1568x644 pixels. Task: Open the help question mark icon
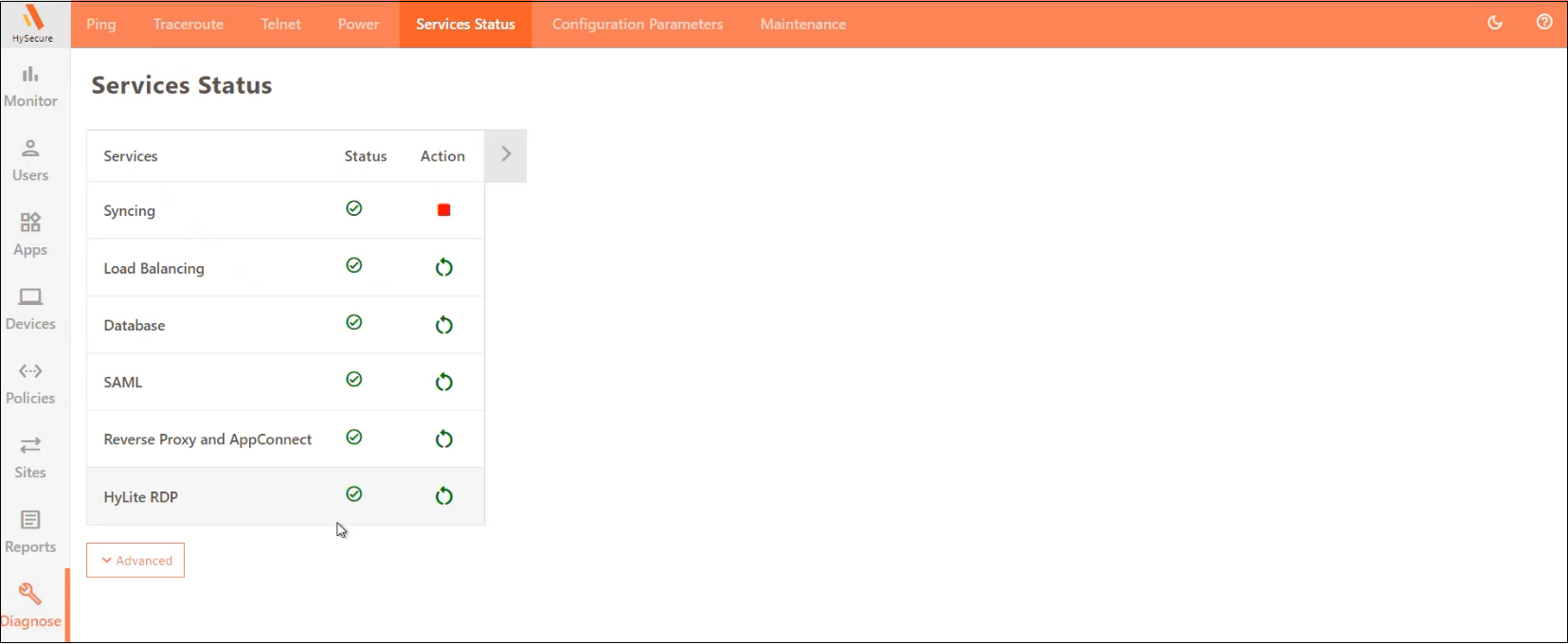click(x=1544, y=23)
